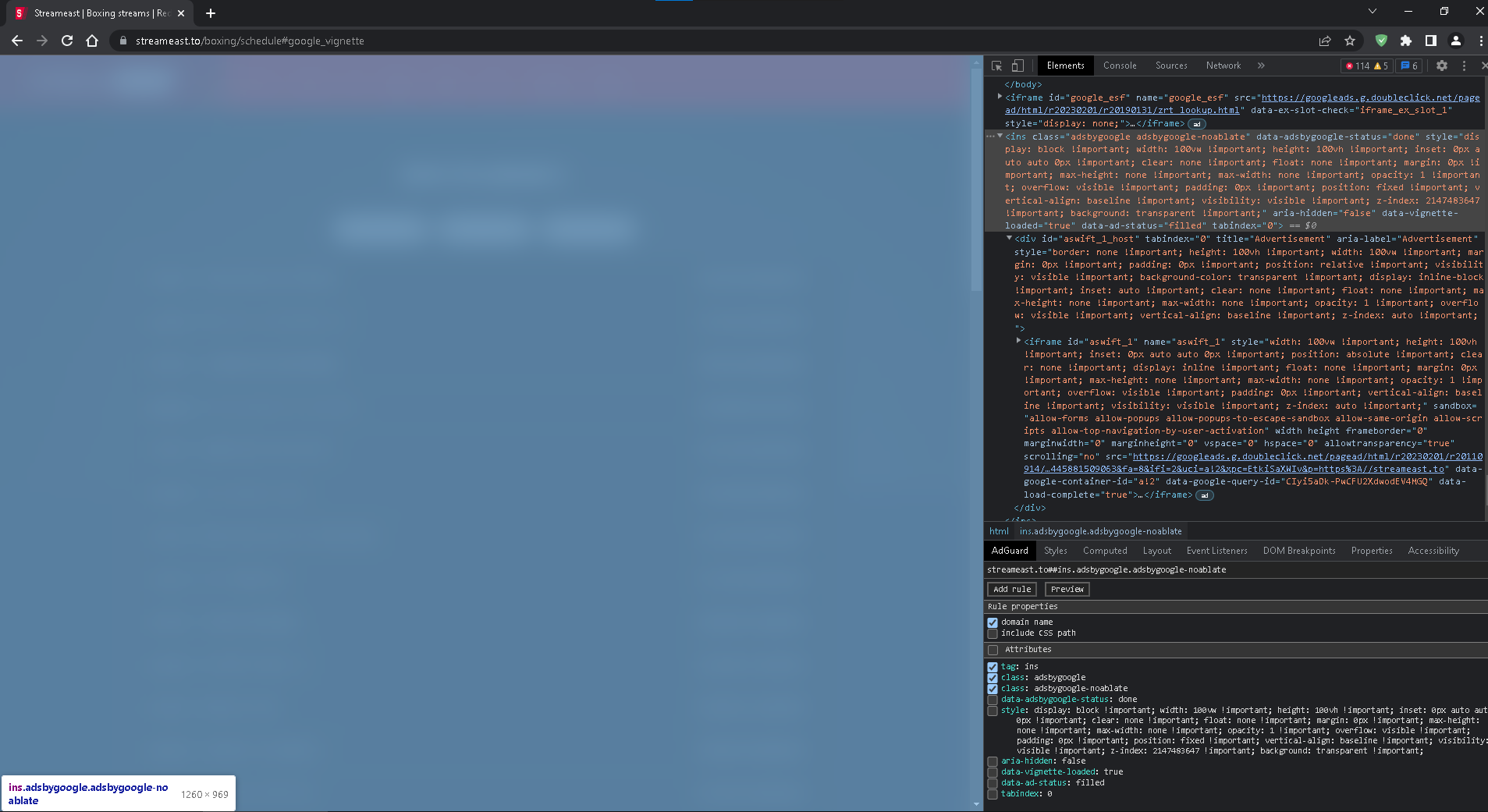Reload the current page
Viewport: 1488px width, 812px height.
click(x=67, y=41)
